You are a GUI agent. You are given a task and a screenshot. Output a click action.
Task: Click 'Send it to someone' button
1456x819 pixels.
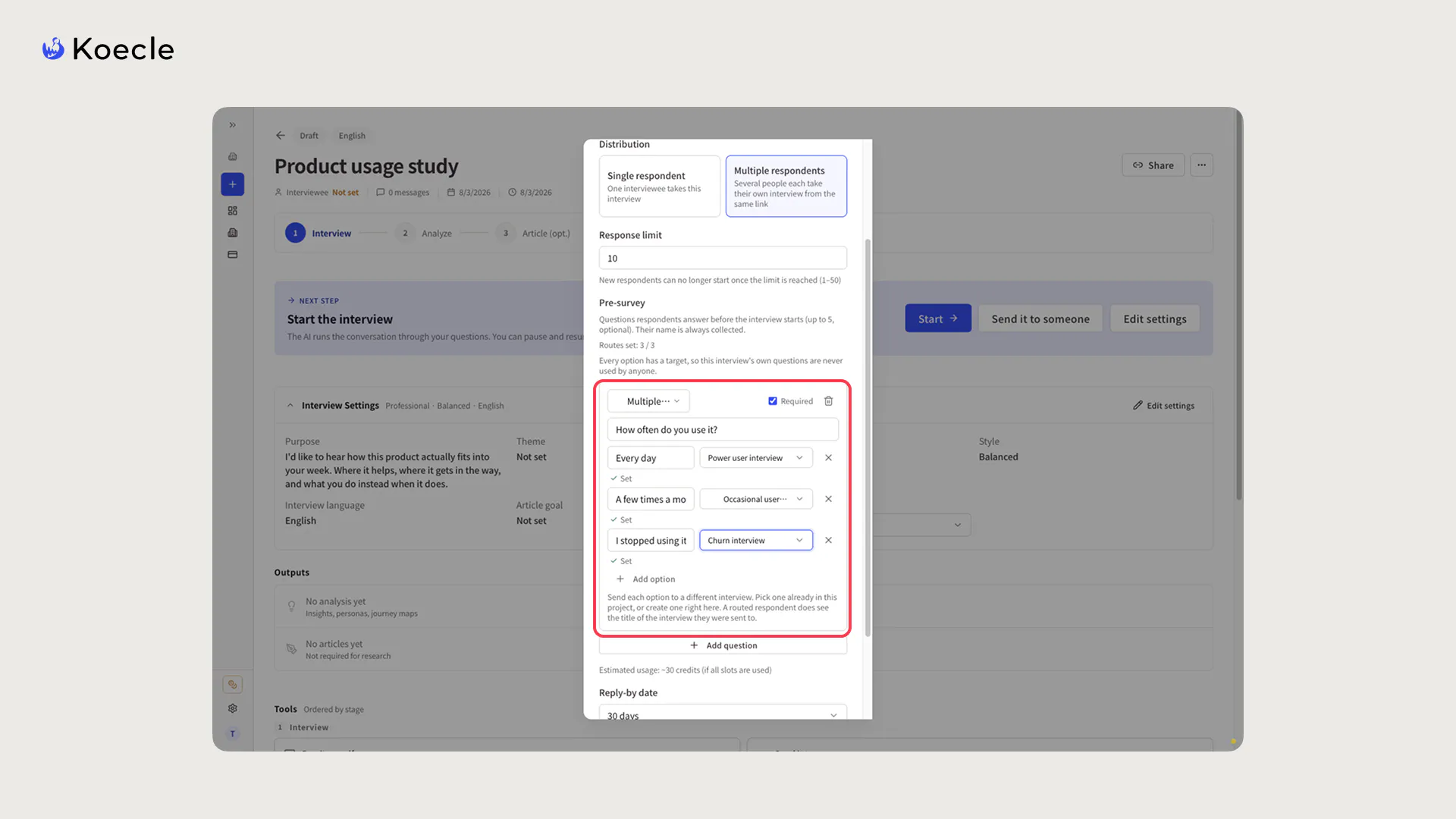1040,319
